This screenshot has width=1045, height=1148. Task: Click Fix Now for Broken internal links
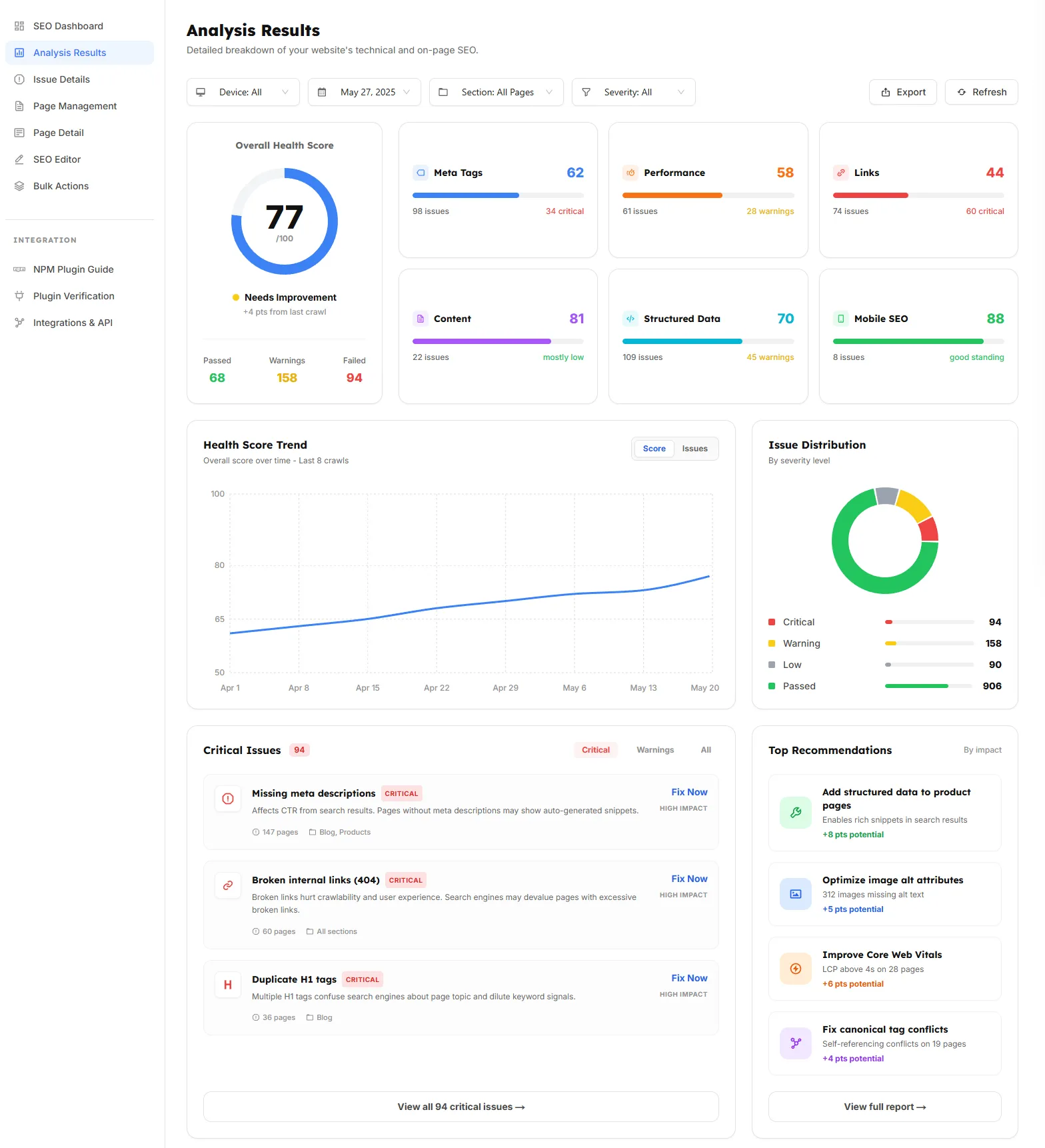point(689,879)
